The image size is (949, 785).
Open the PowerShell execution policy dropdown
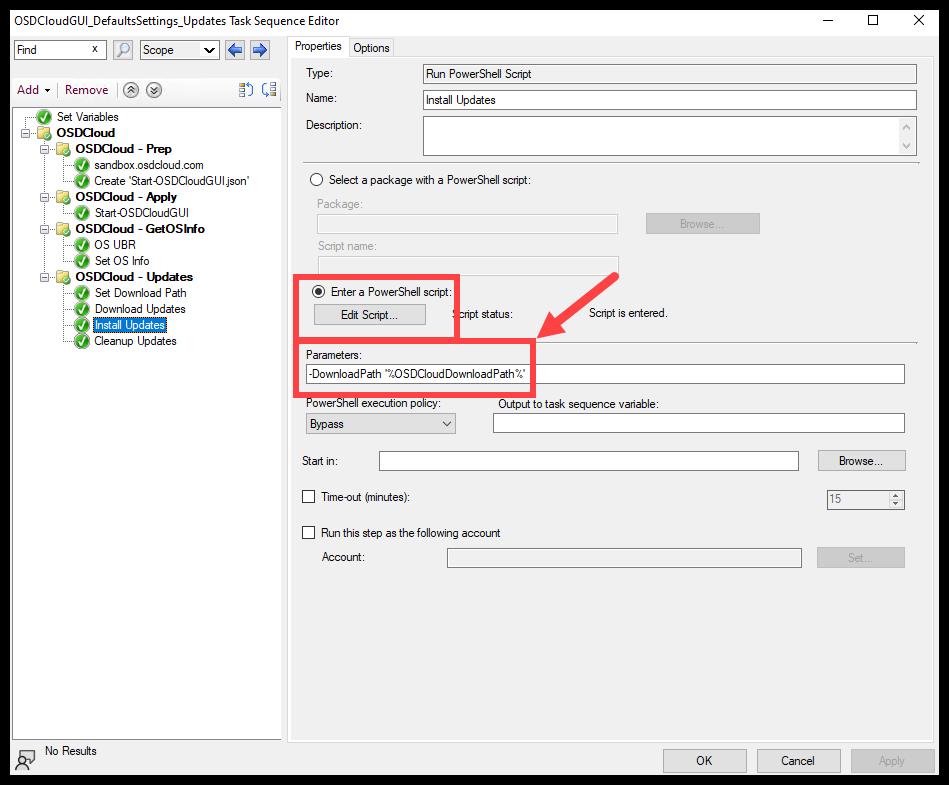click(447, 423)
